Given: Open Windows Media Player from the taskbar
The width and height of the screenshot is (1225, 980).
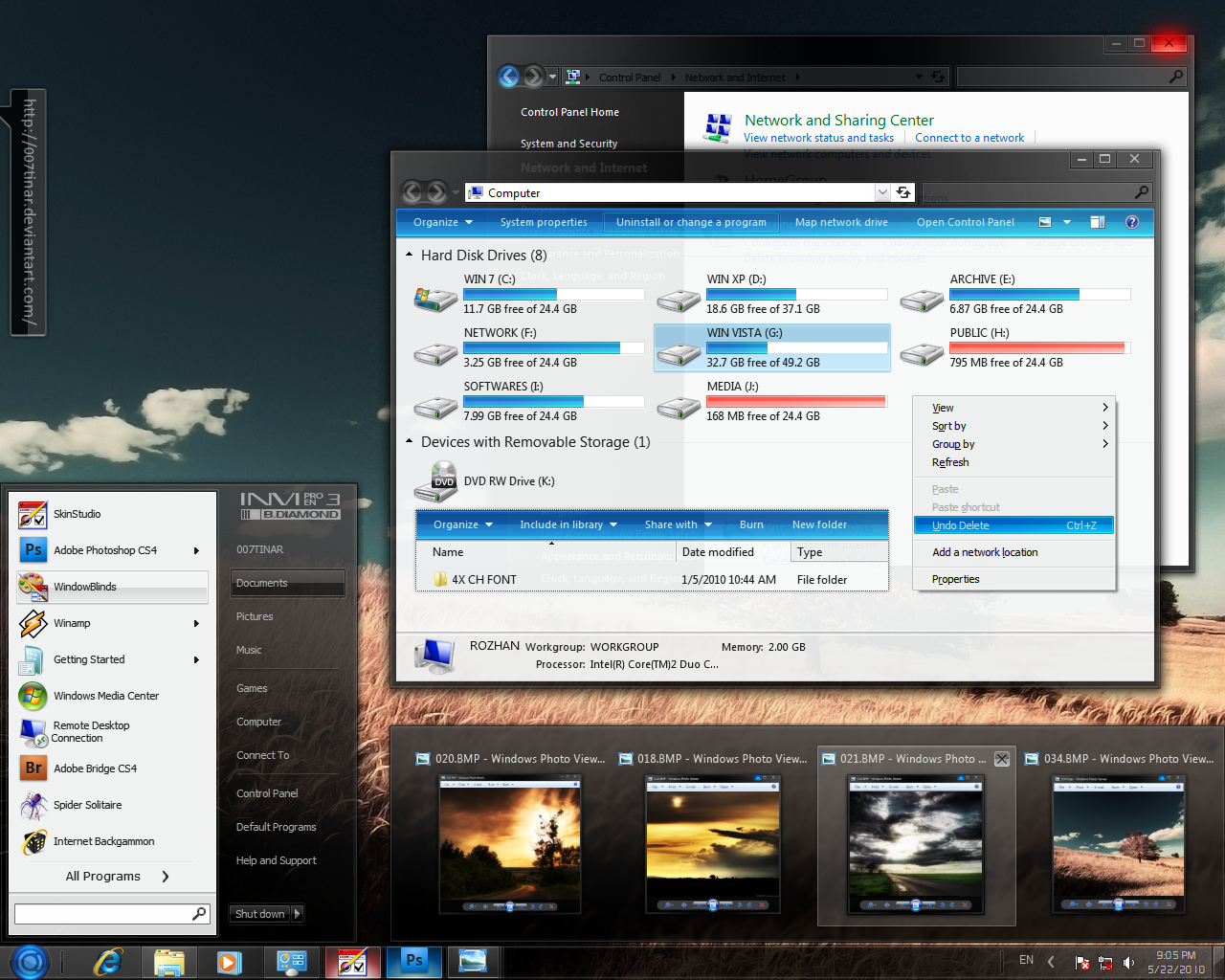Looking at the screenshot, I should coord(229,962).
